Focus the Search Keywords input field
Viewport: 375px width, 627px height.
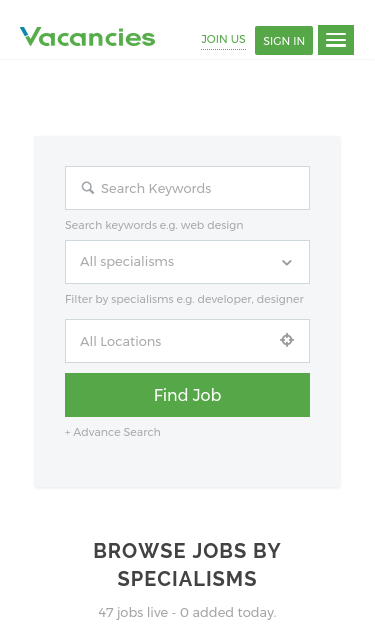187,188
